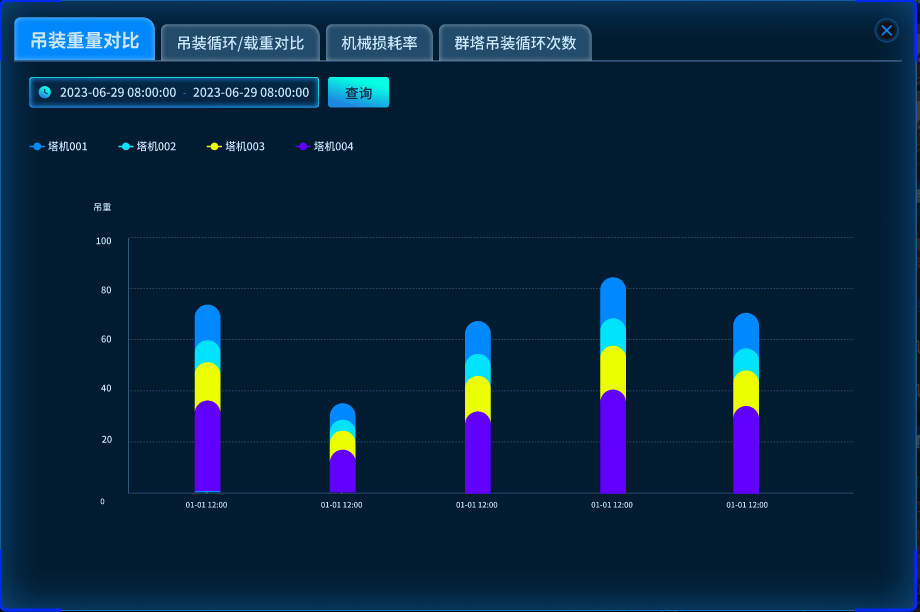The height and width of the screenshot is (612, 920).
Task: Toggle 塔机001 legend series visibility
Action: click(x=59, y=146)
